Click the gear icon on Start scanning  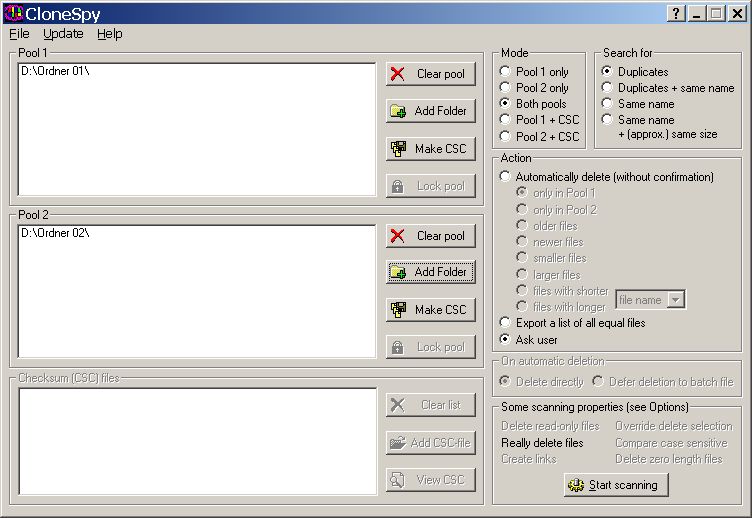tap(576, 485)
